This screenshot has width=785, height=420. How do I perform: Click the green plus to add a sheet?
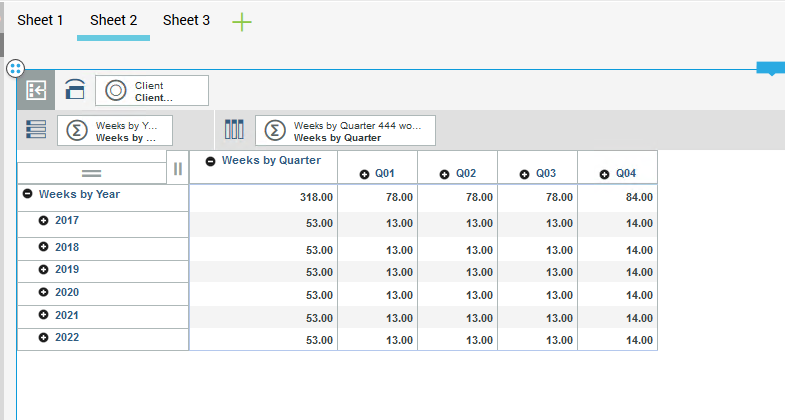click(x=242, y=22)
